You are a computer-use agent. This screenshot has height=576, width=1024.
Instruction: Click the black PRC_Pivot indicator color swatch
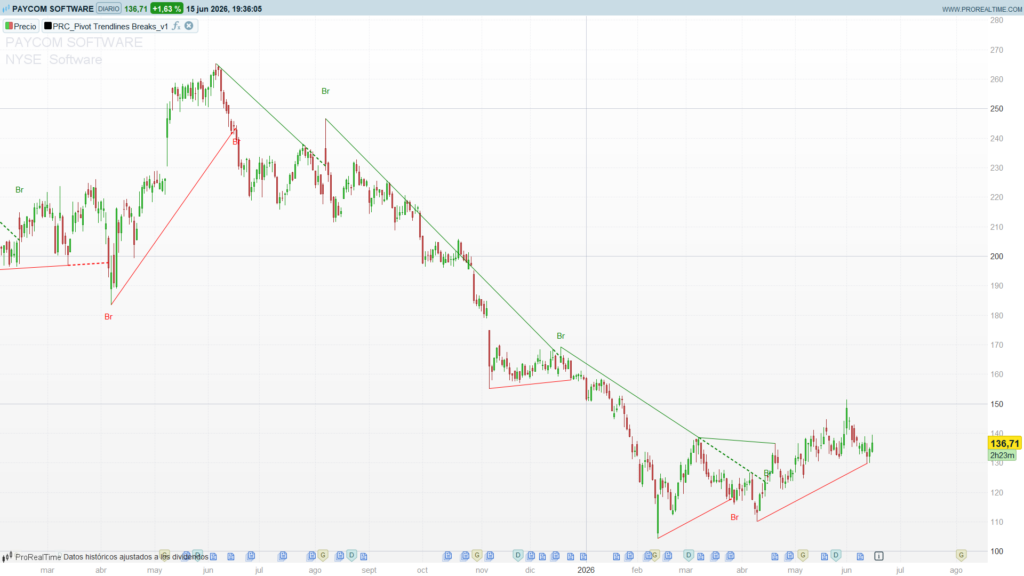click(48, 26)
